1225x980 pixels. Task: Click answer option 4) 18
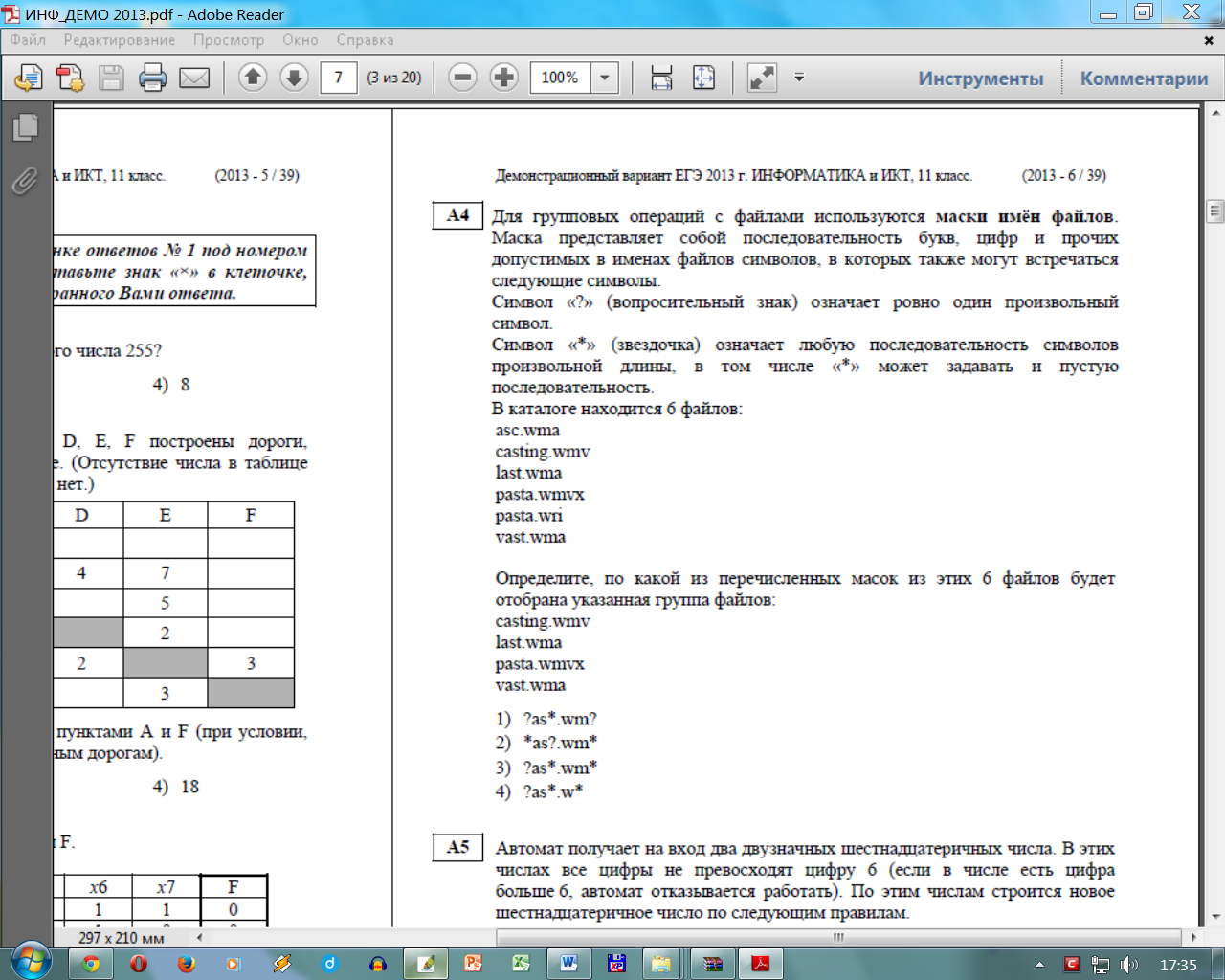(176, 787)
